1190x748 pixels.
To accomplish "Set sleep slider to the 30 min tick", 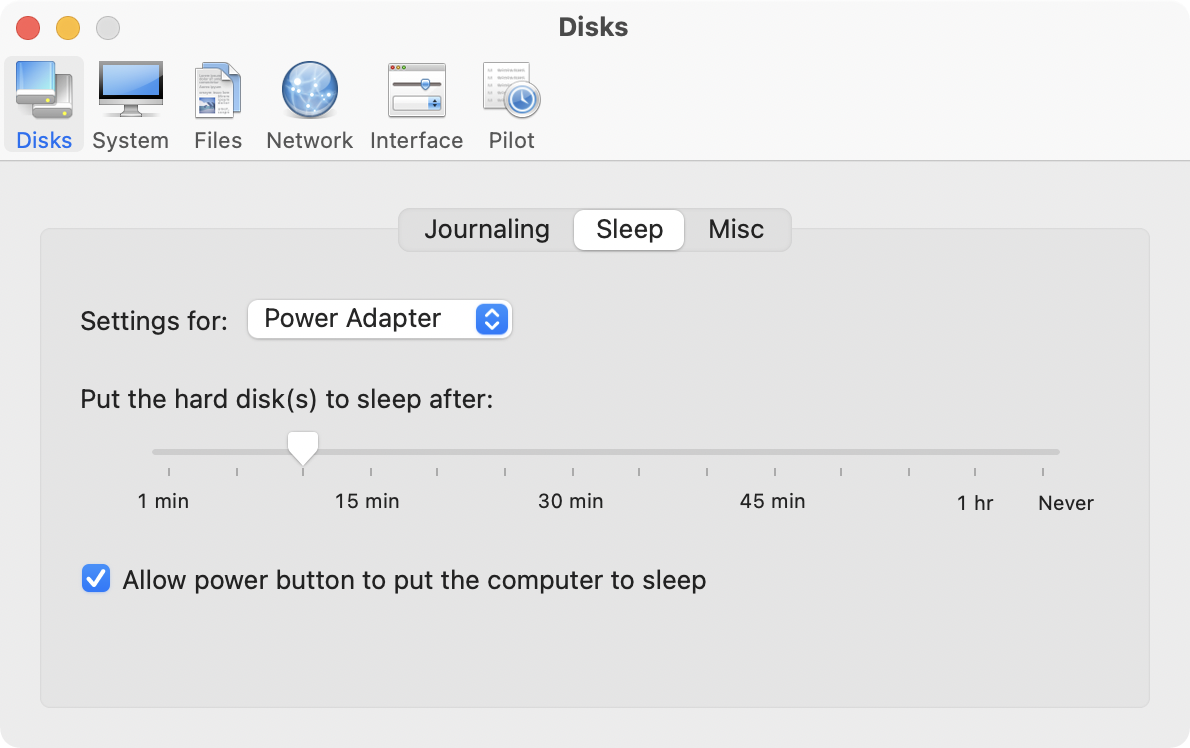I will [x=572, y=452].
